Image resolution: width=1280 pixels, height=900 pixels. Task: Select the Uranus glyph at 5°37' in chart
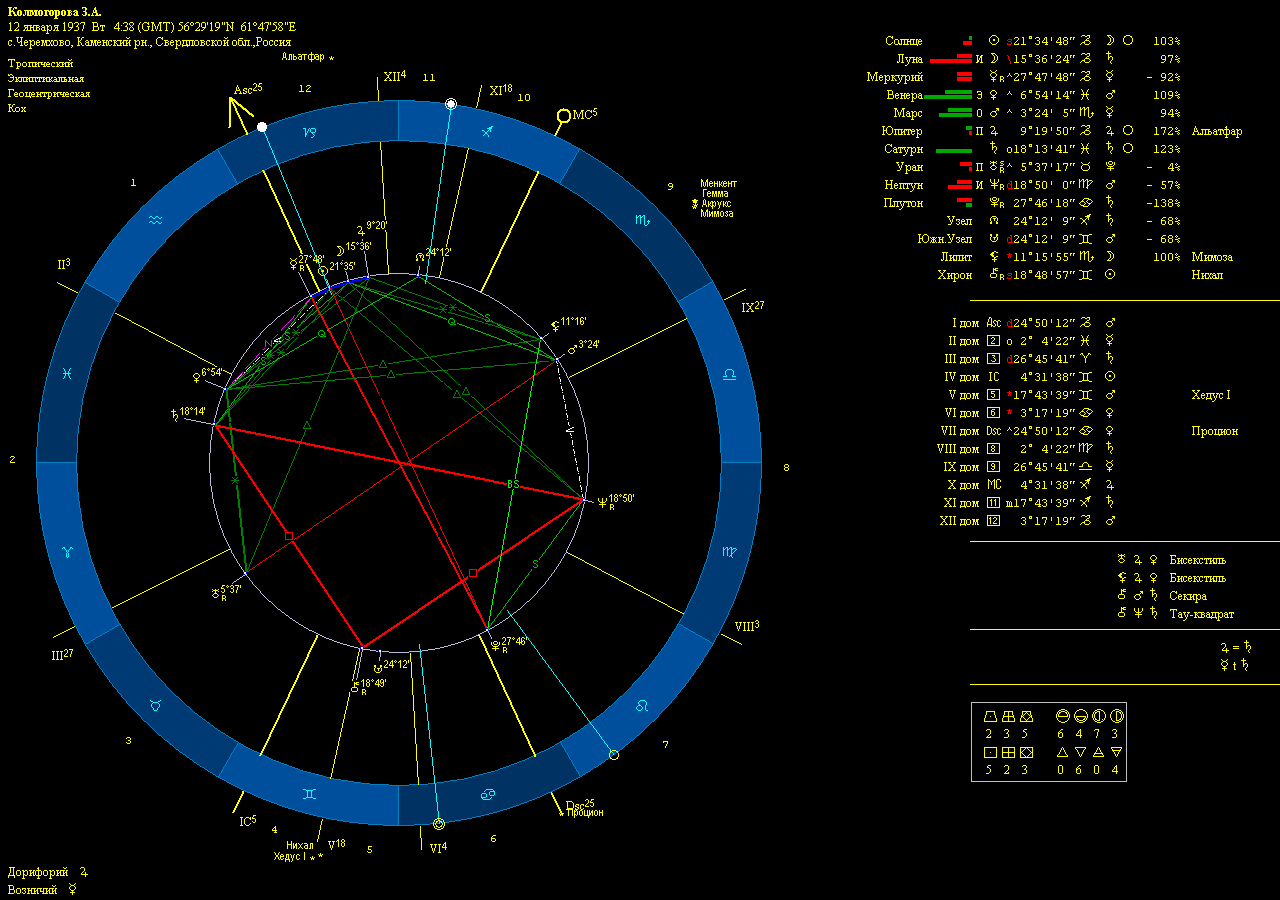coord(215,592)
